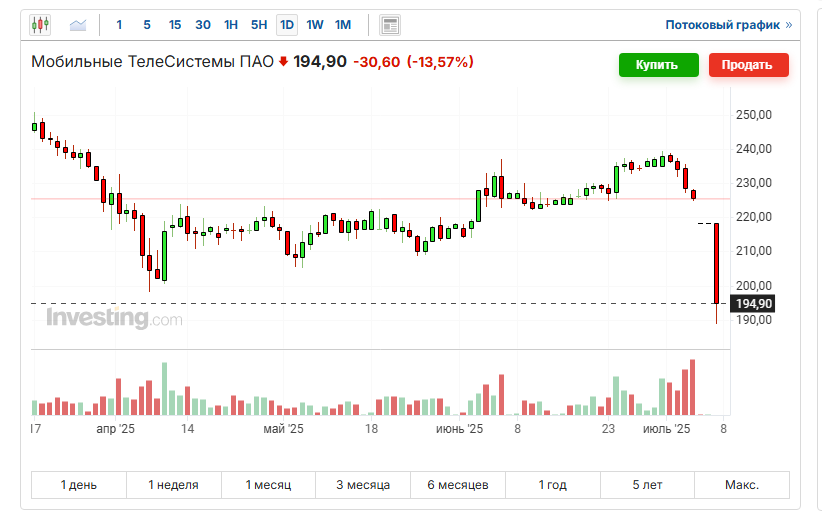
Task: Open the chart layout table icon
Action: [390, 25]
